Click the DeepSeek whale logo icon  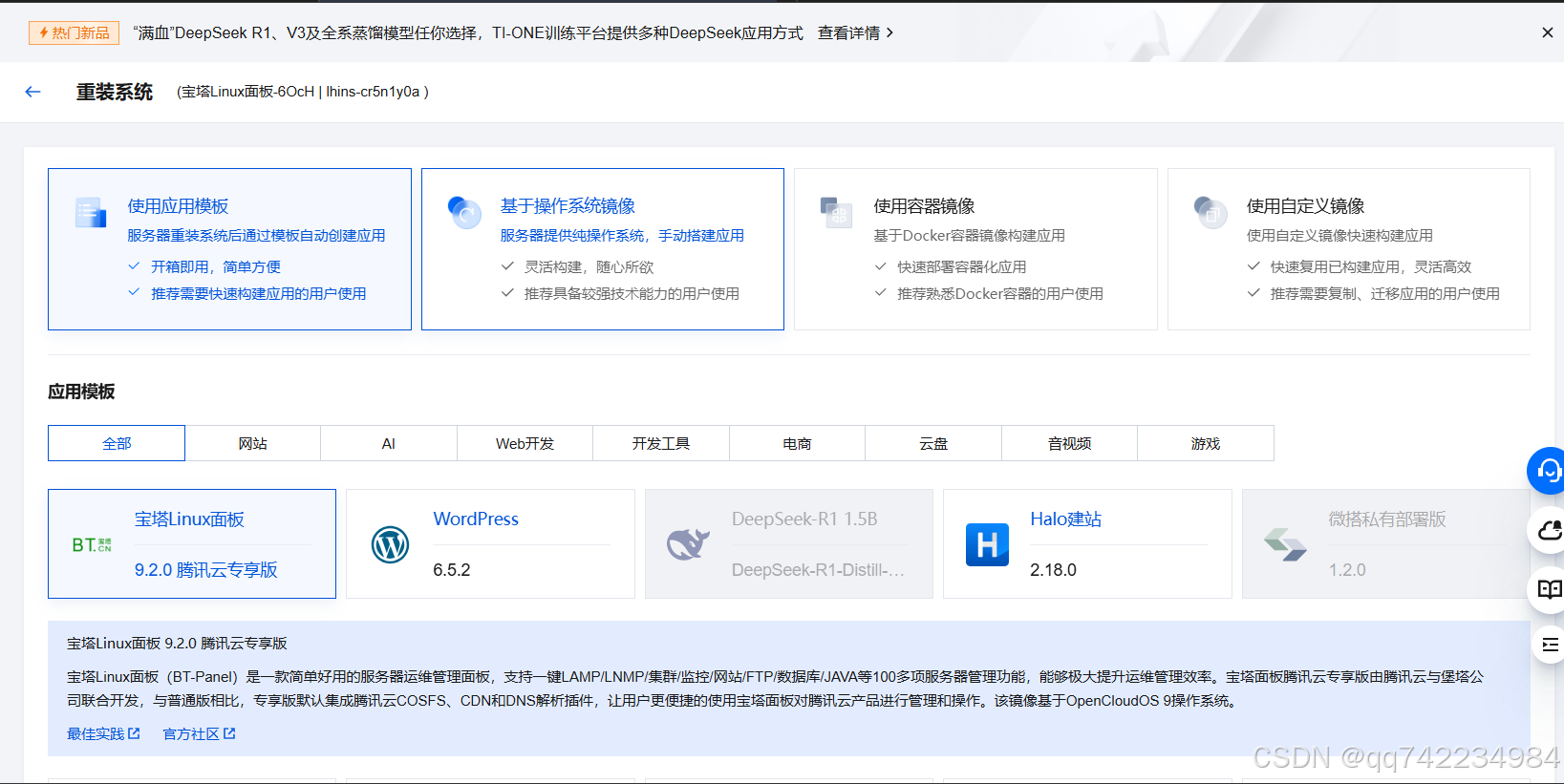pos(688,543)
